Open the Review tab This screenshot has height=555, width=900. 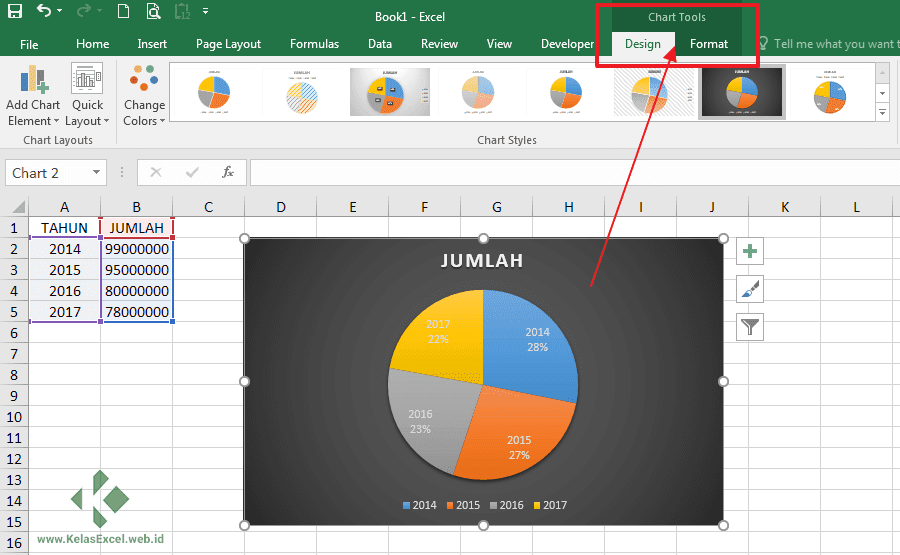(439, 44)
